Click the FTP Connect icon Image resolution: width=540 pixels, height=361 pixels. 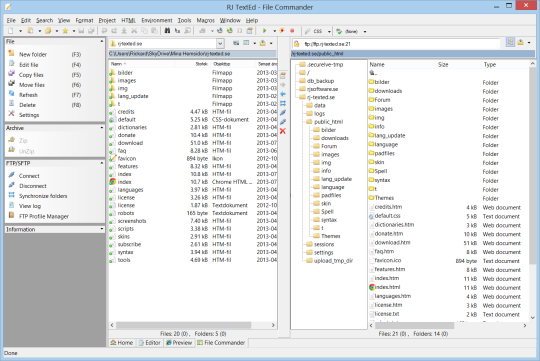[11, 175]
